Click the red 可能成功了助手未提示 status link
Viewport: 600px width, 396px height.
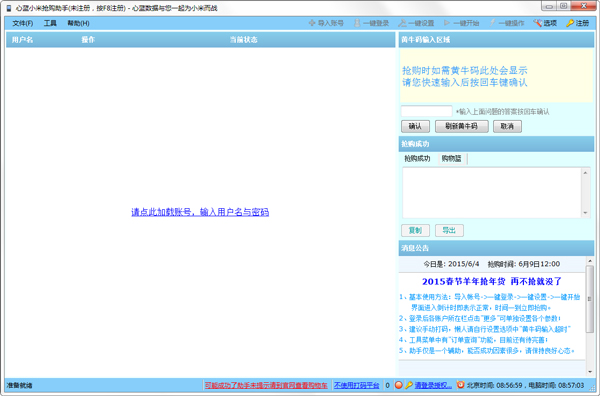(266, 385)
